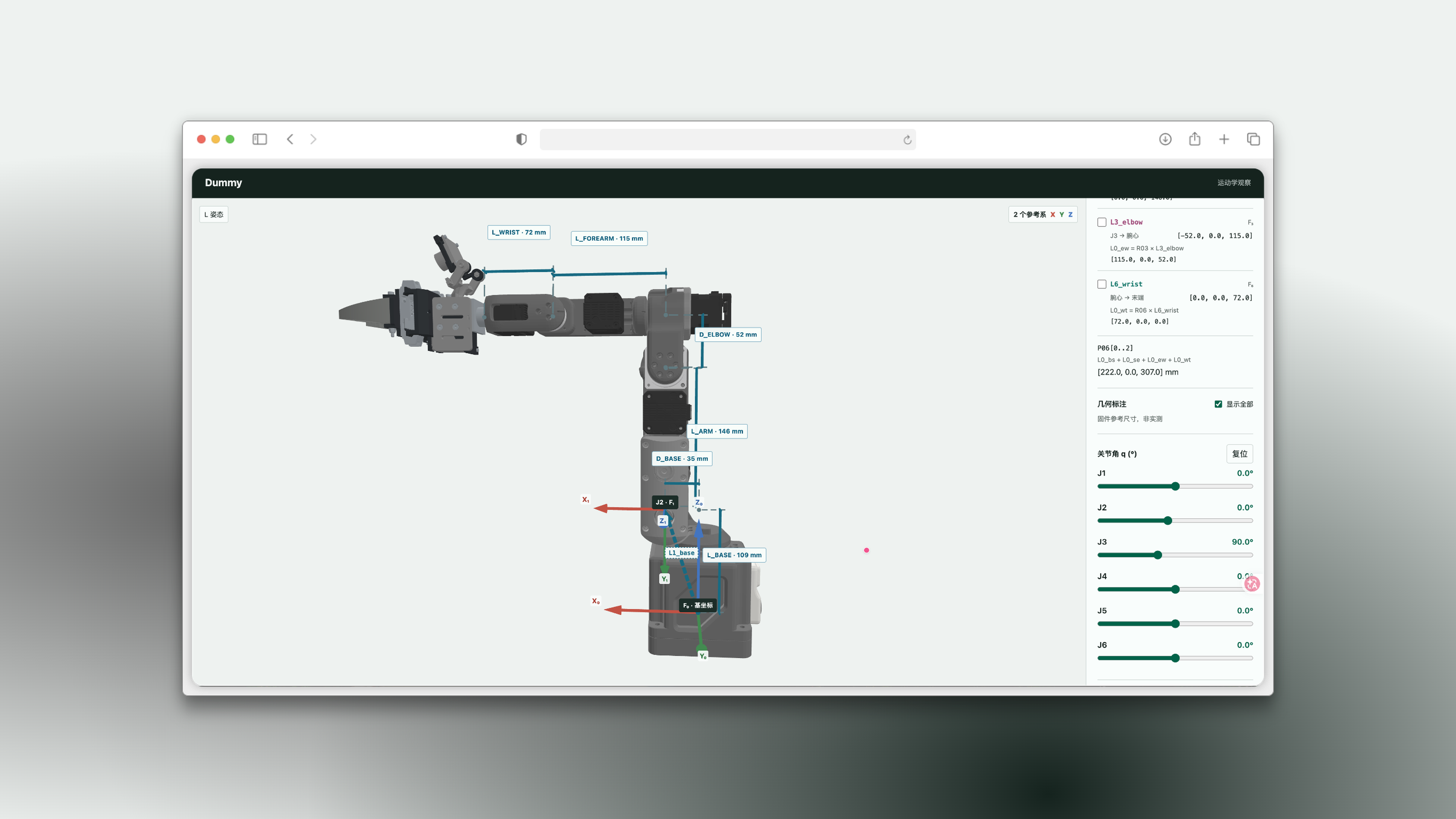Image resolution: width=1456 pixels, height=819 pixels.
Task: Click the D_BASE · 35 mm label
Action: click(x=682, y=458)
